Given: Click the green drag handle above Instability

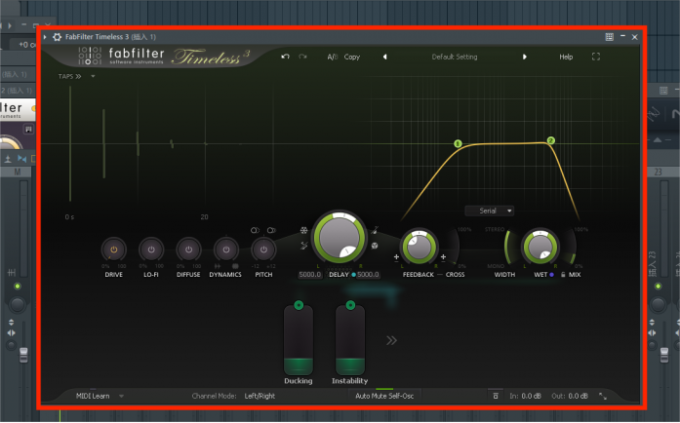Looking at the screenshot, I should (350, 305).
